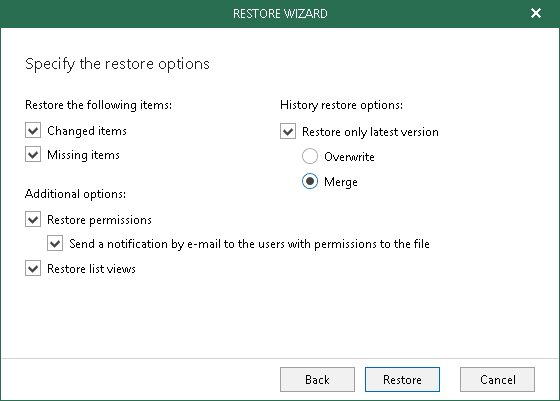Close the Restore Wizard window
The width and height of the screenshot is (560, 401).
[x=536, y=13]
